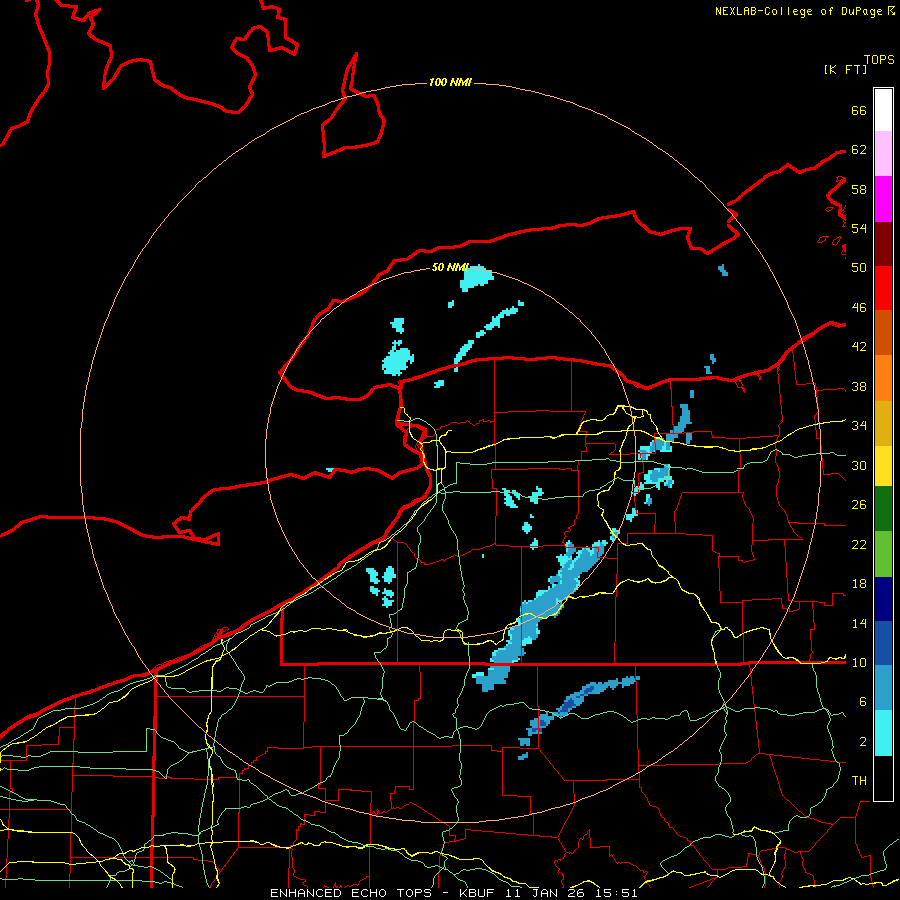
Task: Select the light green legend color band
Action: point(883,554)
